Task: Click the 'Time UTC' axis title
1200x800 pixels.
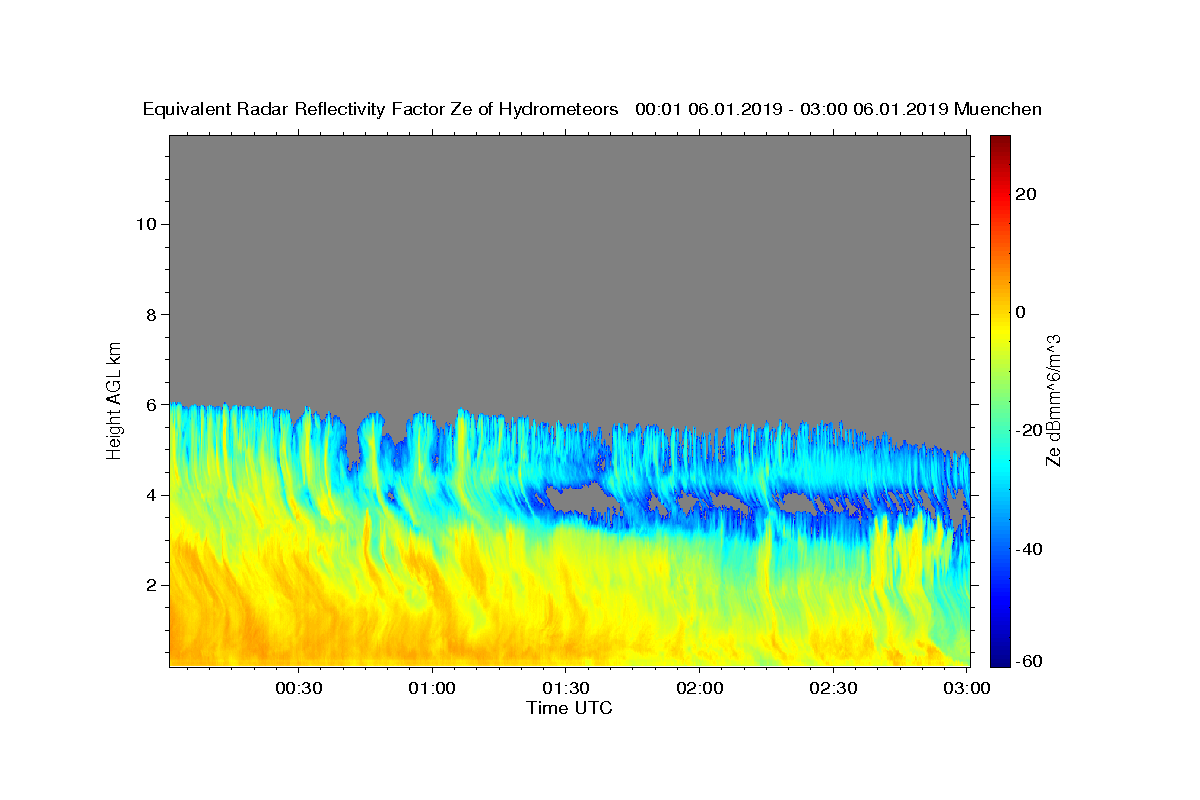Action: (569, 708)
